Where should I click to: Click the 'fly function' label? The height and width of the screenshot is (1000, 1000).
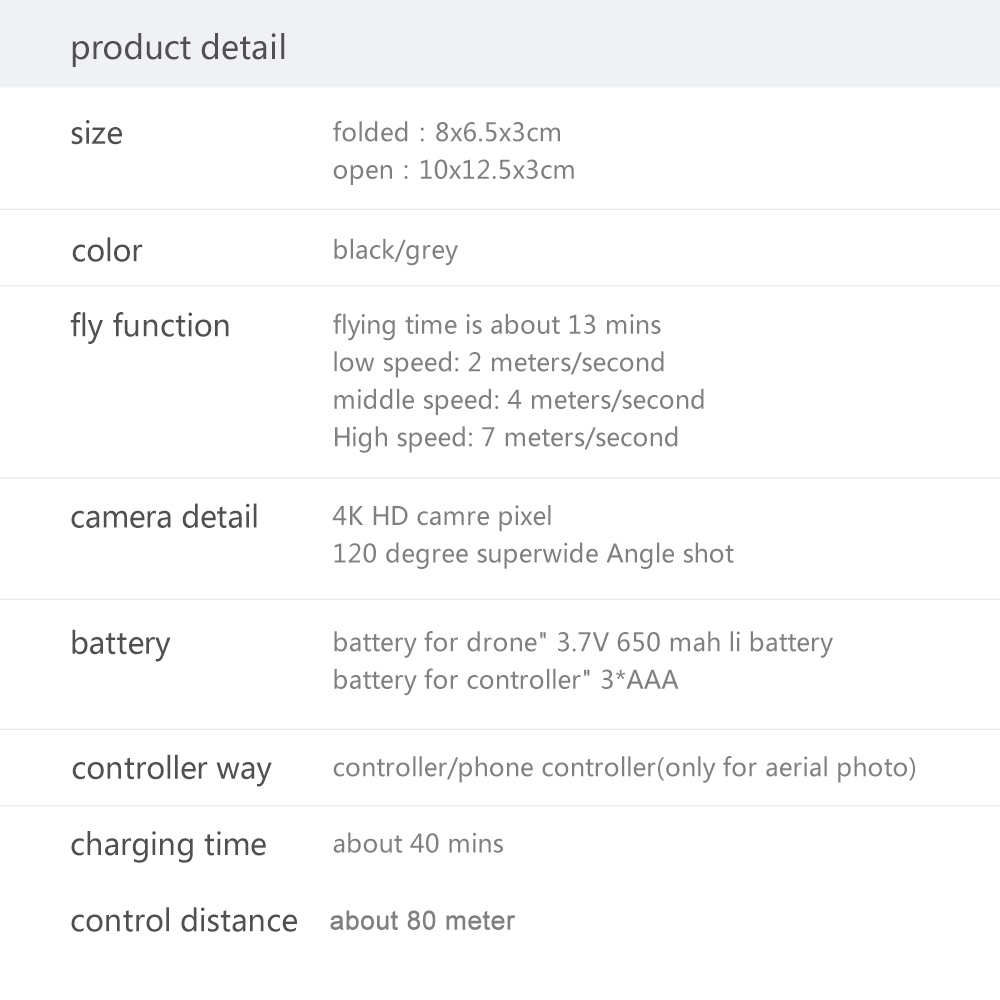coord(150,326)
